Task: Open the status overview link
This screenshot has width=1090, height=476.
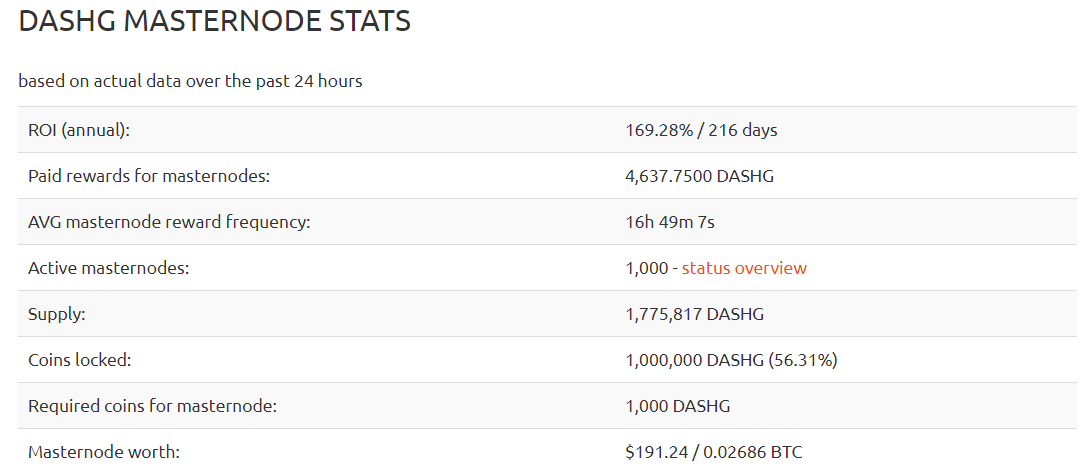Action: 744,268
